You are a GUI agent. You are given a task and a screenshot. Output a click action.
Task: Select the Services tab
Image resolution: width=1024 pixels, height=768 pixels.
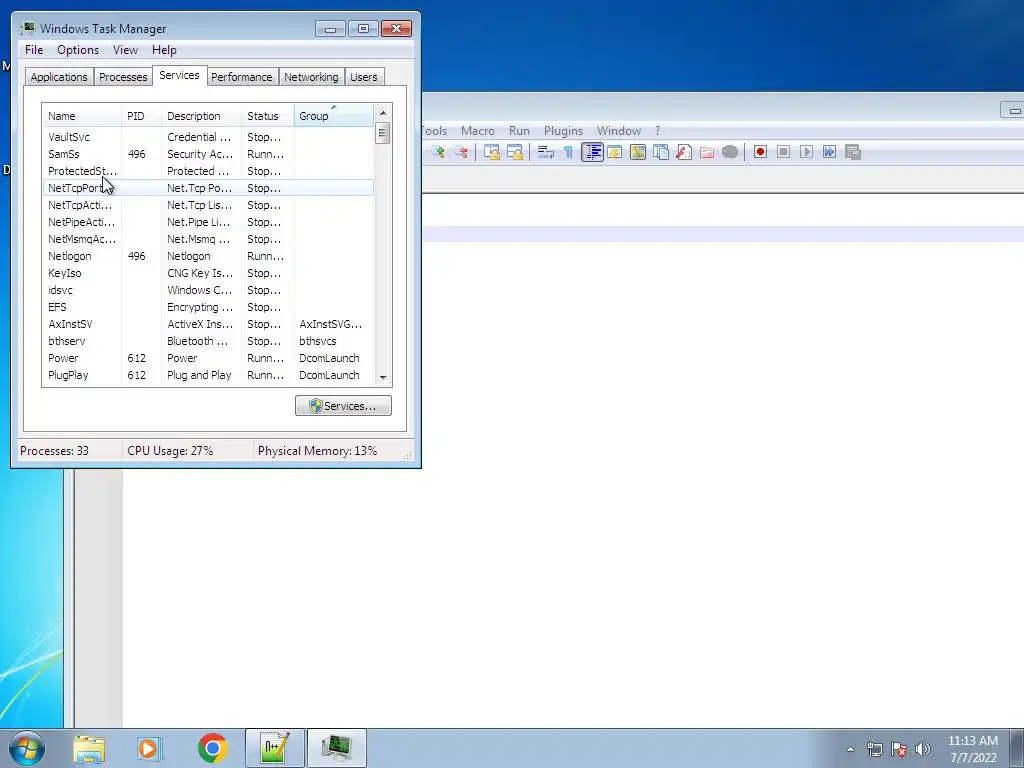pos(180,75)
